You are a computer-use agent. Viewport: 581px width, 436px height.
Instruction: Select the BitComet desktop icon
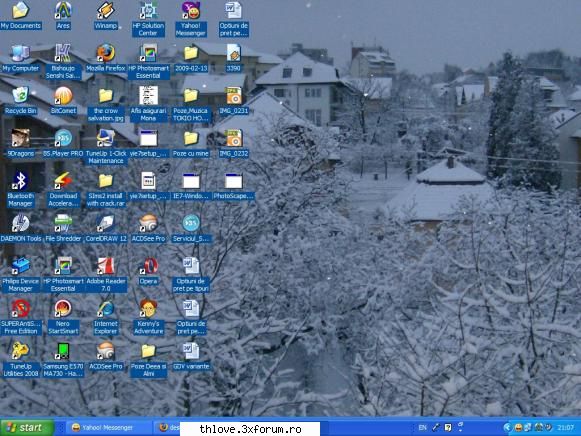[x=63, y=100]
